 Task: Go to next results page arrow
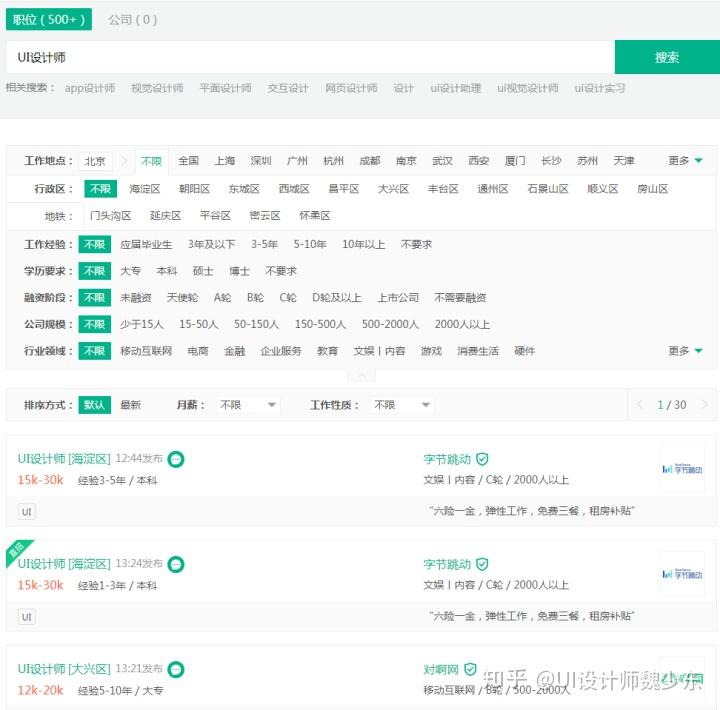[x=704, y=405]
